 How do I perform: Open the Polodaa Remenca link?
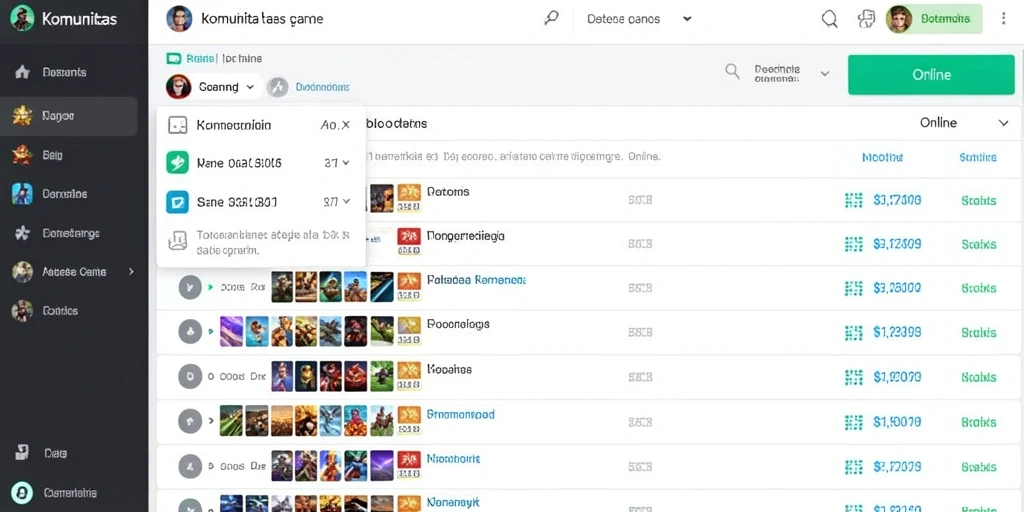(476, 280)
